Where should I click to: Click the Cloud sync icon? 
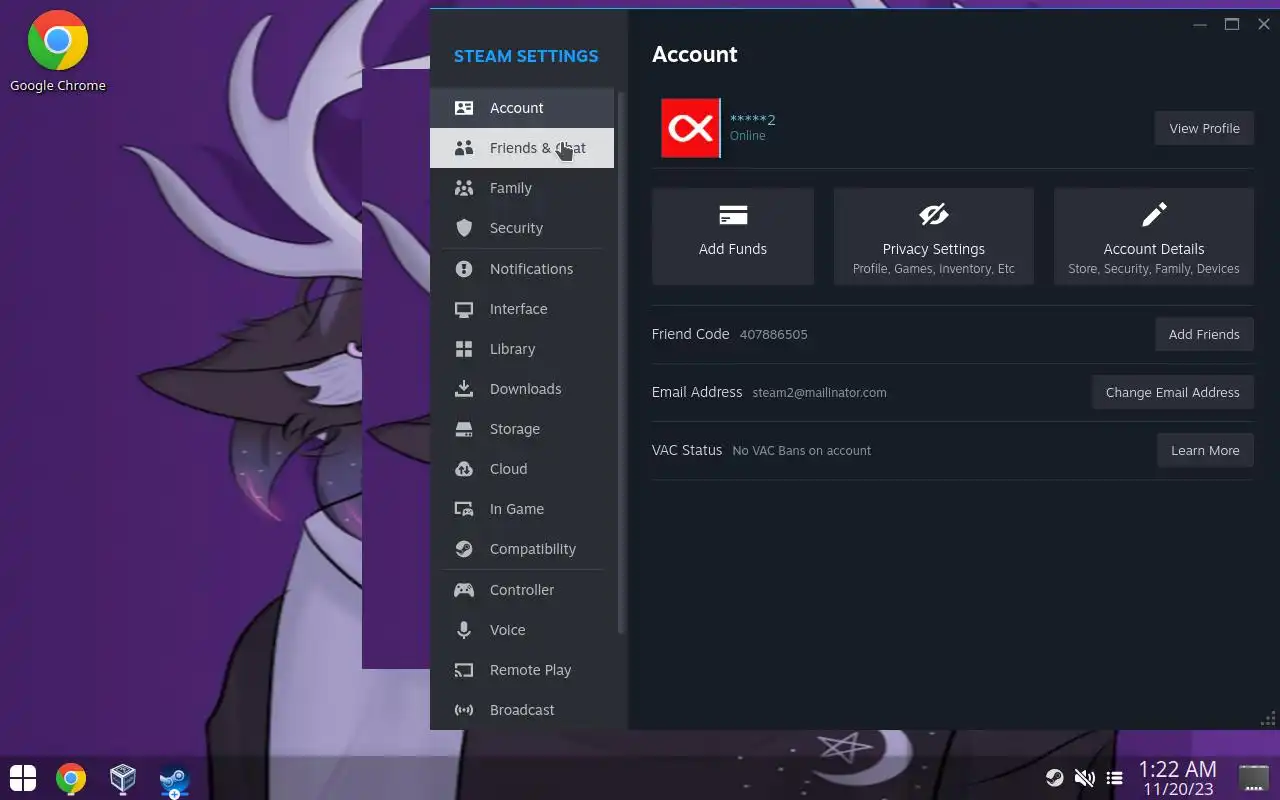(x=464, y=469)
